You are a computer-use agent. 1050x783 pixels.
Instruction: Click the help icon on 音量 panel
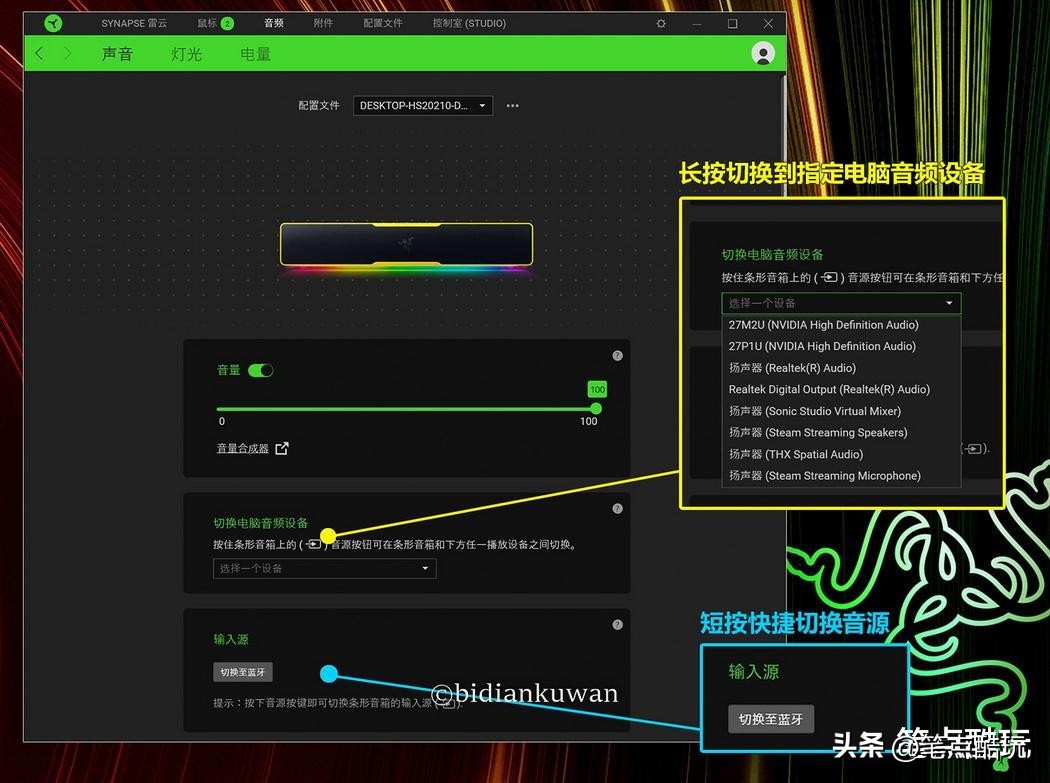(x=617, y=355)
